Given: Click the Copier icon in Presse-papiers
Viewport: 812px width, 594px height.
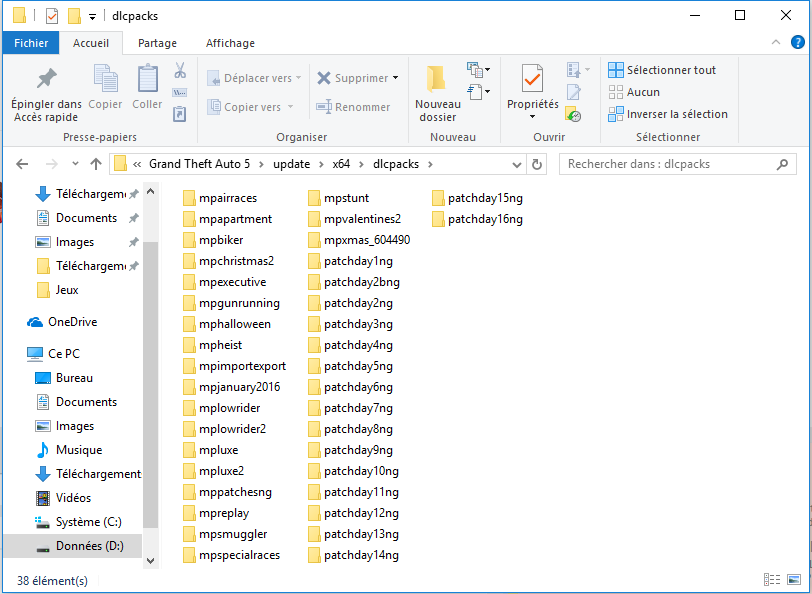Looking at the screenshot, I should click(x=106, y=79).
